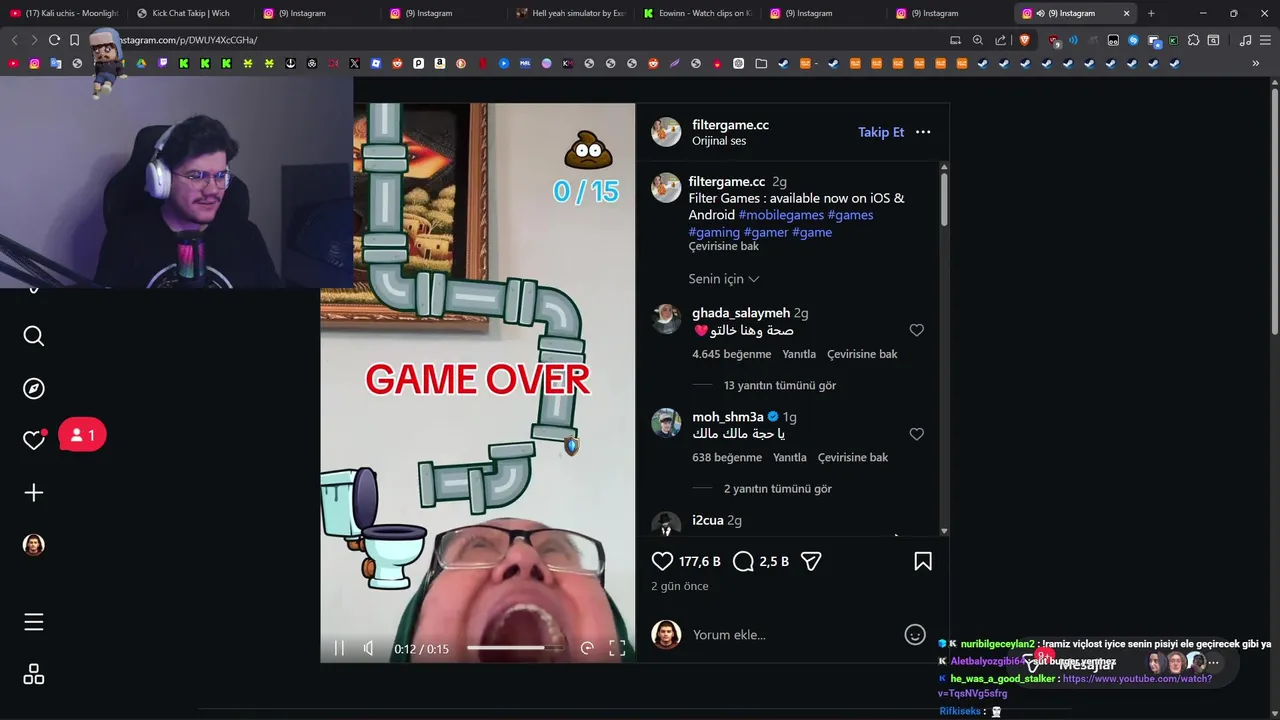Viewport: 1280px width, 720px height.
Task: Save post with bookmark icon
Action: [923, 562]
